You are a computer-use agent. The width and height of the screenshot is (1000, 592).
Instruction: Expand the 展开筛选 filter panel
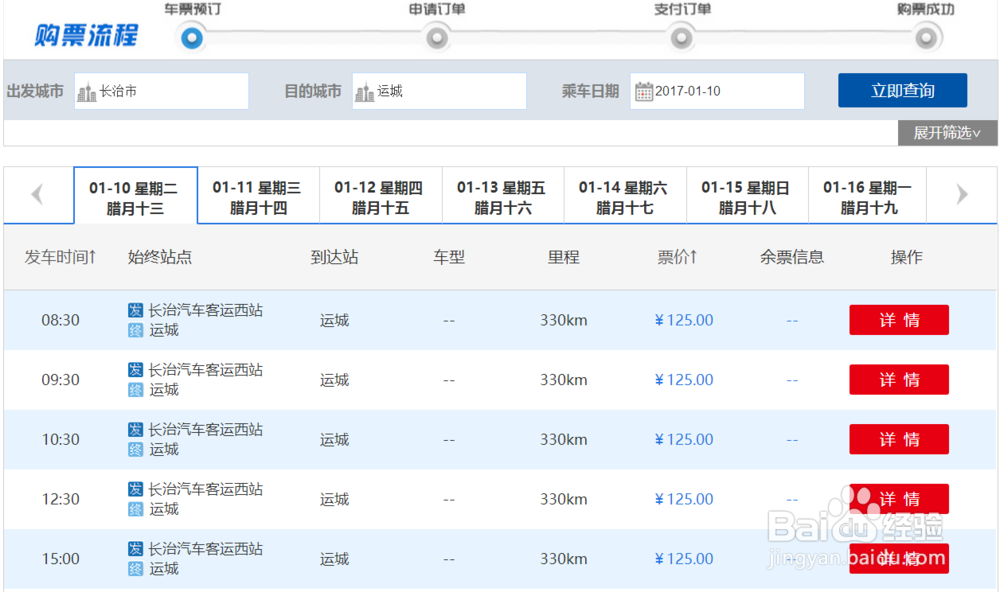coord(946,133)
